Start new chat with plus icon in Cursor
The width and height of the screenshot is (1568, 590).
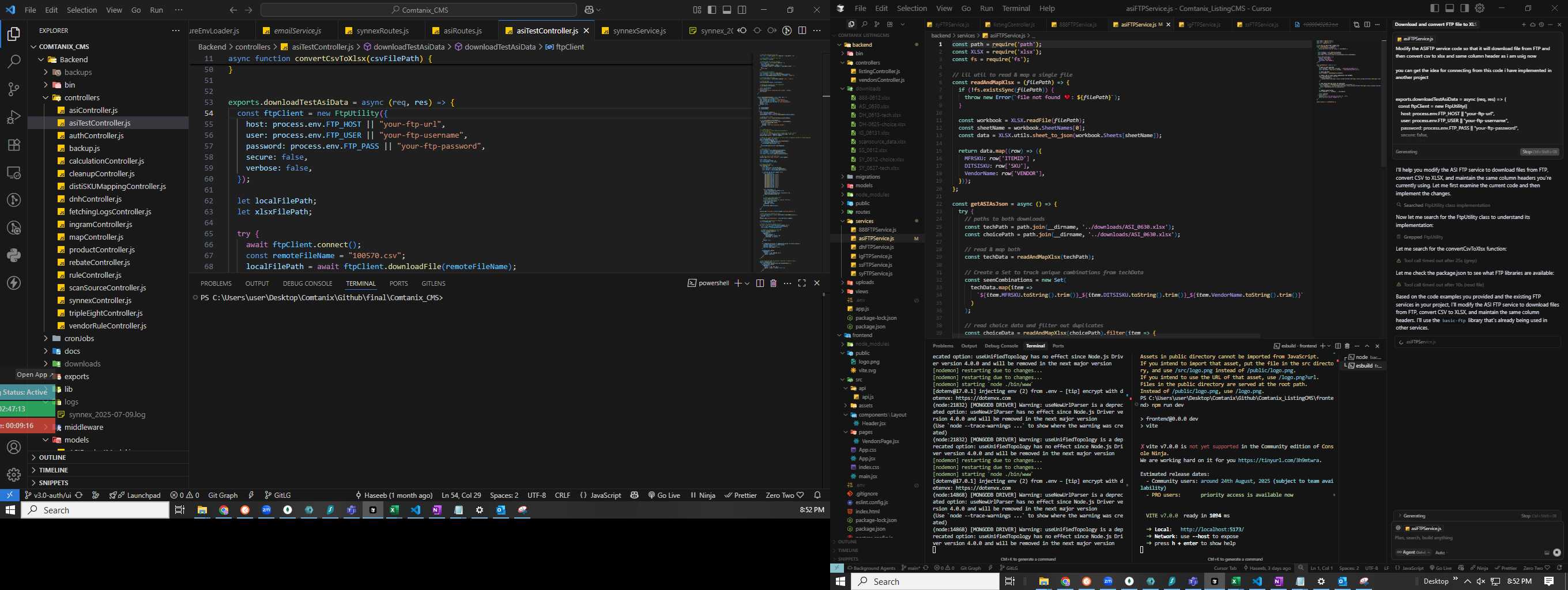pos(1524,24)
